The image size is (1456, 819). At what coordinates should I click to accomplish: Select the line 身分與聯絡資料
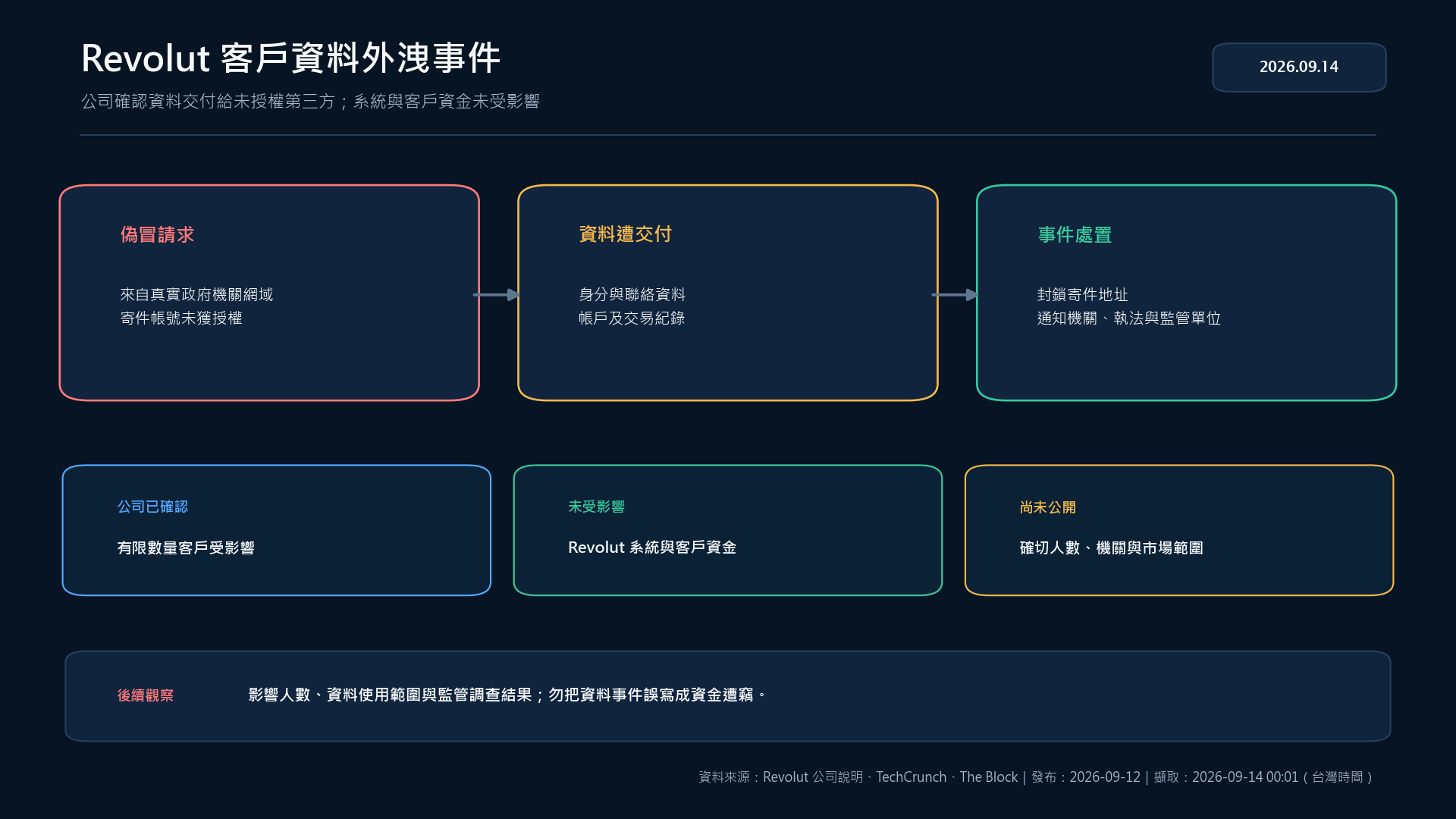pyautogui.click(x=632, y=294)
